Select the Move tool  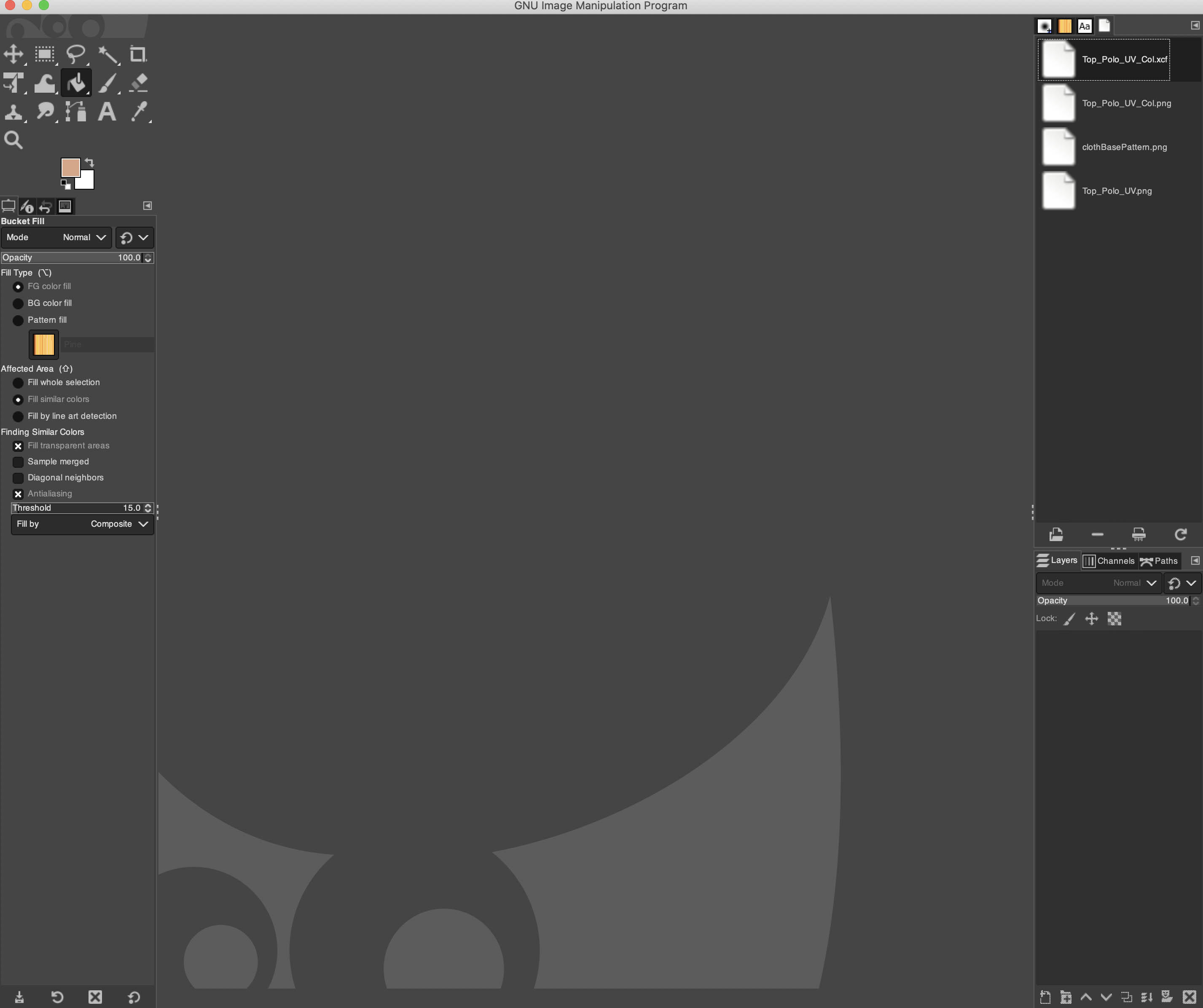[x=13, y=54]
